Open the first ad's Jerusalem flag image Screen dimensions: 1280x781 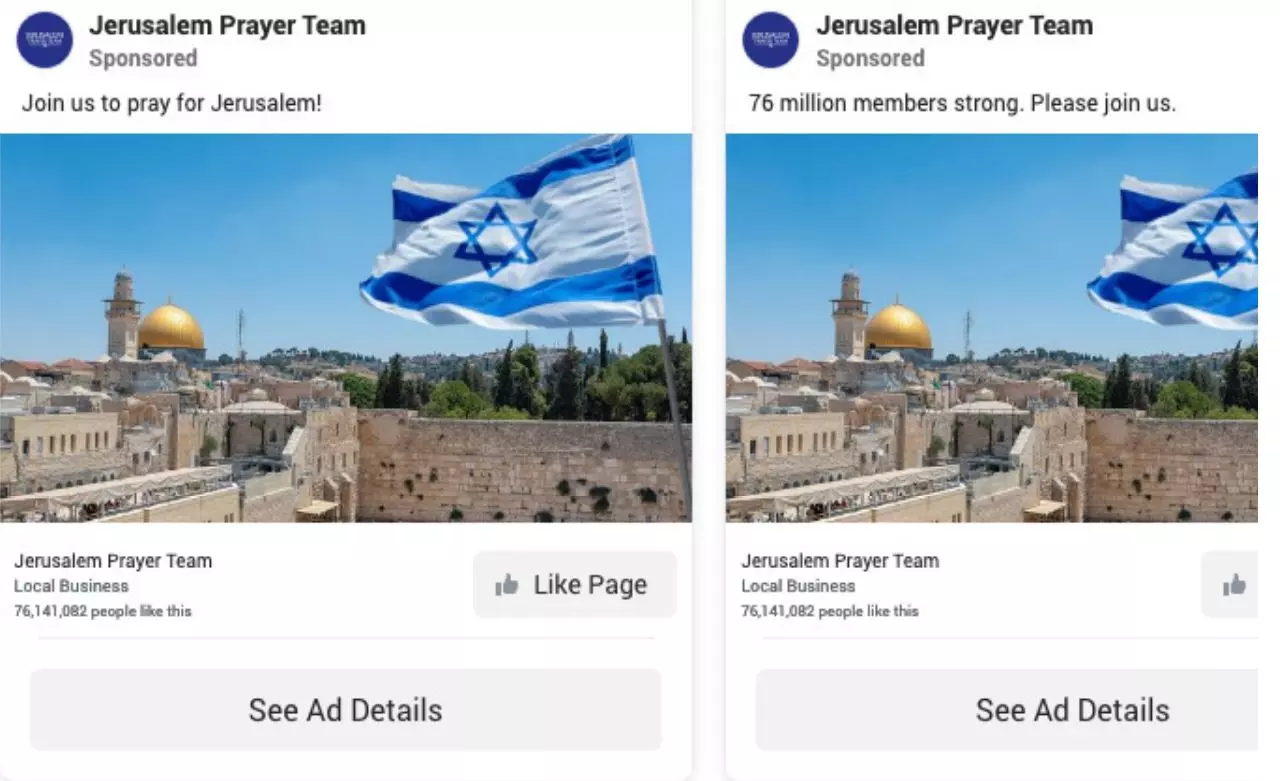pyautogui.click(x=346, y=328)
